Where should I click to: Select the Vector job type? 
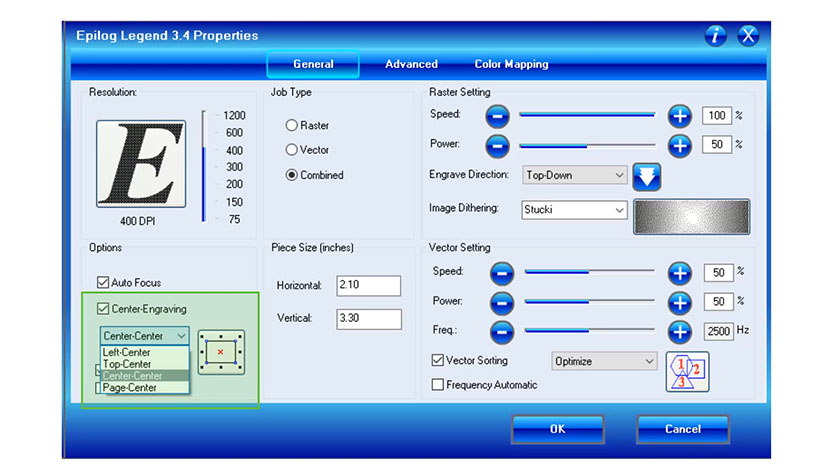tap(292, 150)
